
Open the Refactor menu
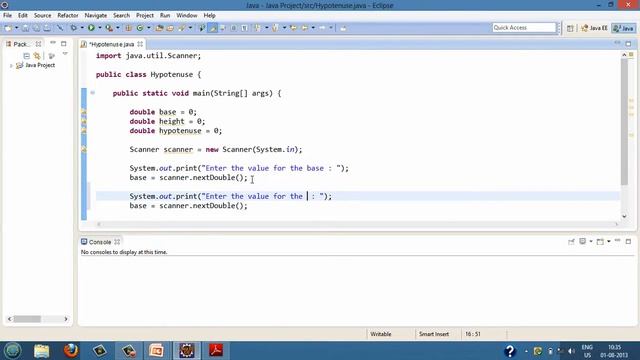[68, 15]
